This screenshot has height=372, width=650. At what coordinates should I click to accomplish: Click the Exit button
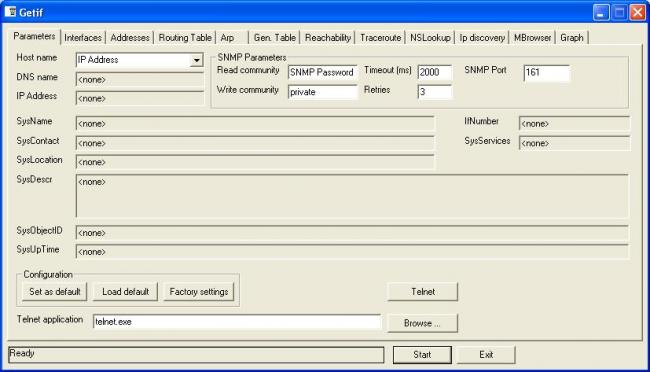click(486, 355)
